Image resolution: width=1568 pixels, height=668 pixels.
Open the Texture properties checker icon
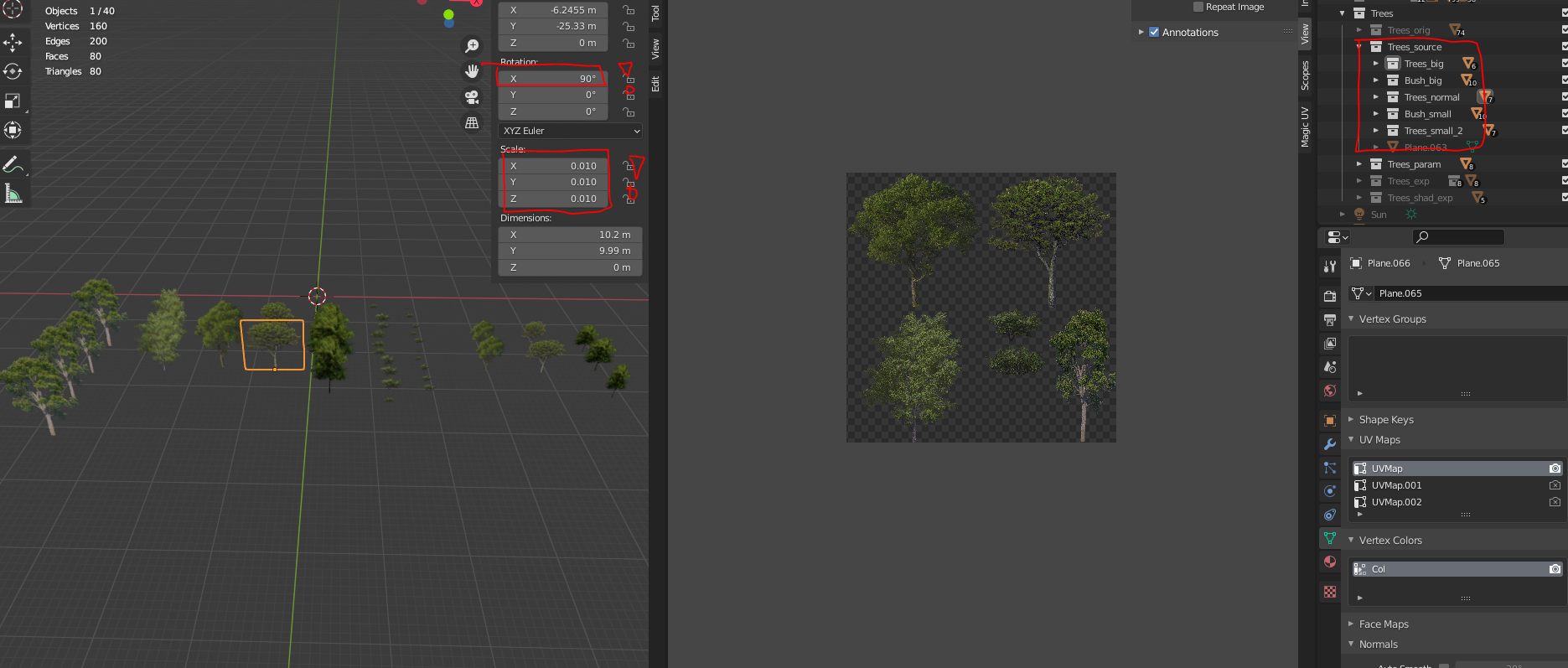(x=1330, y=592)
